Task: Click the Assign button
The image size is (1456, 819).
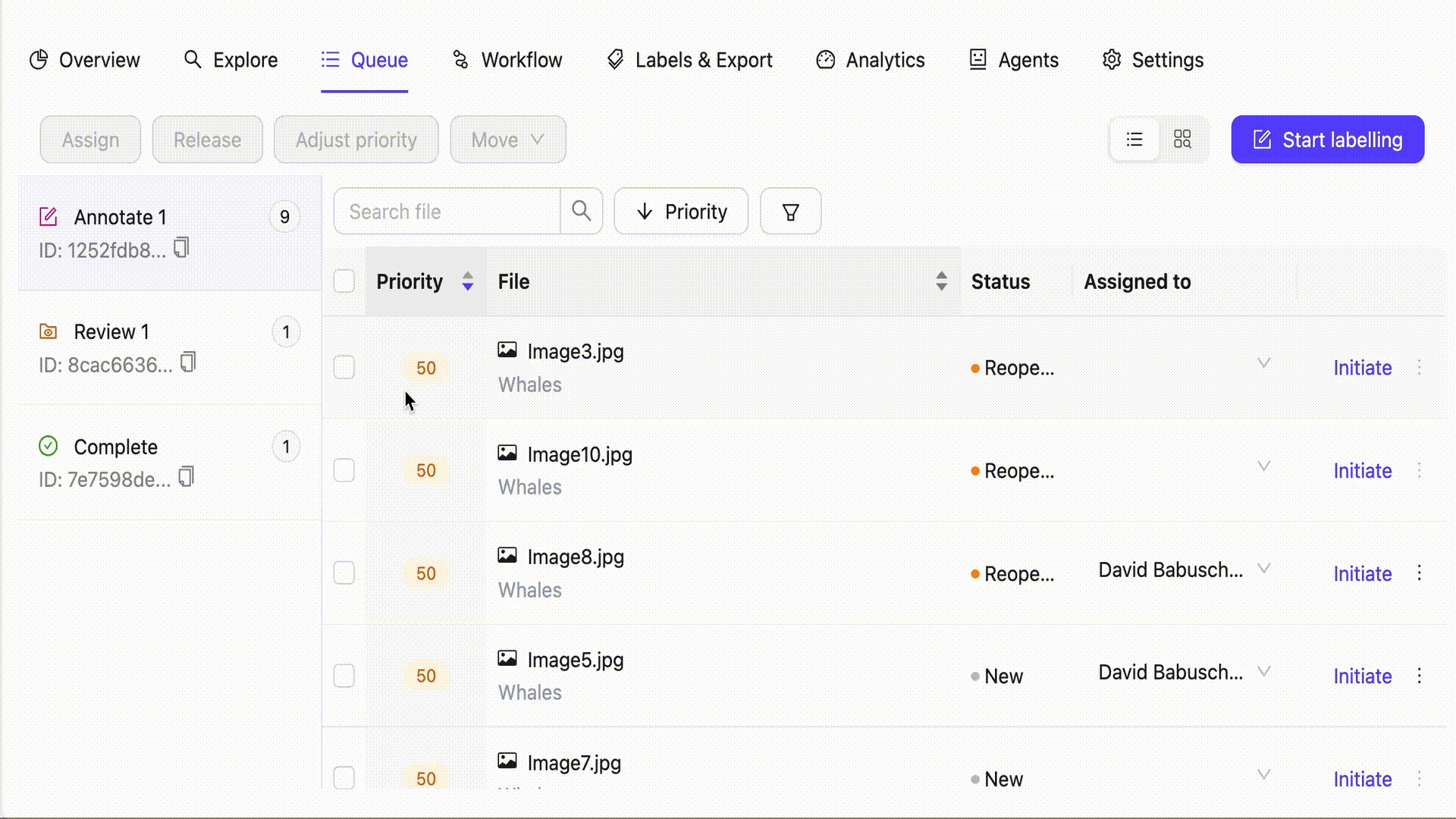Action: coord(90,140)
